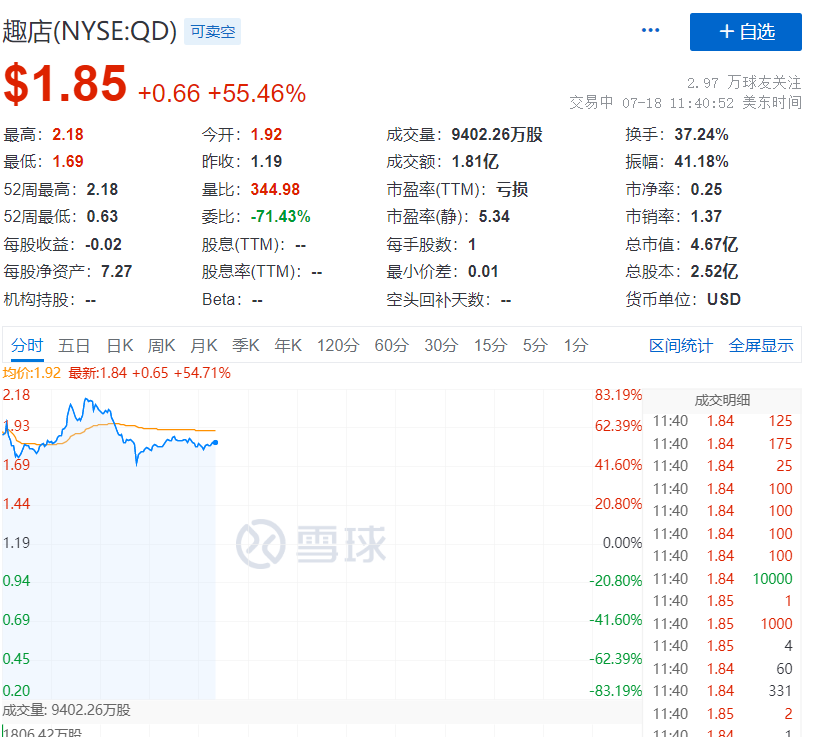The image size is (819, 737).
Task: Open the 季K chart tab
Action: (x=245, y=345)
